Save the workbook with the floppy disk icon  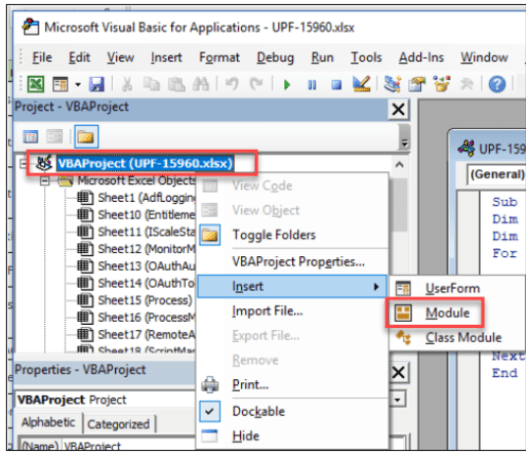(x=97, y=84)
